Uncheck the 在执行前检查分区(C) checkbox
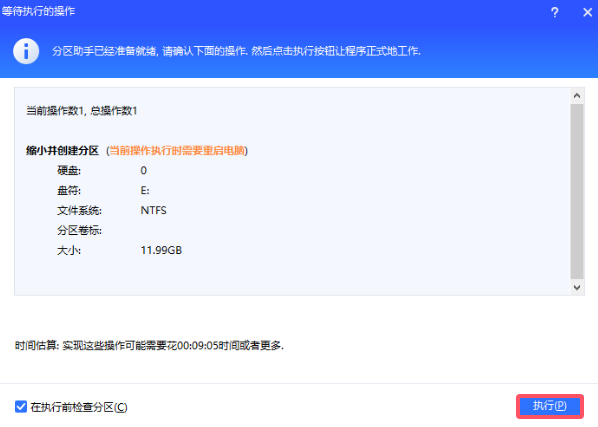This screenshot has height=427, width=598. click(21, 407)
